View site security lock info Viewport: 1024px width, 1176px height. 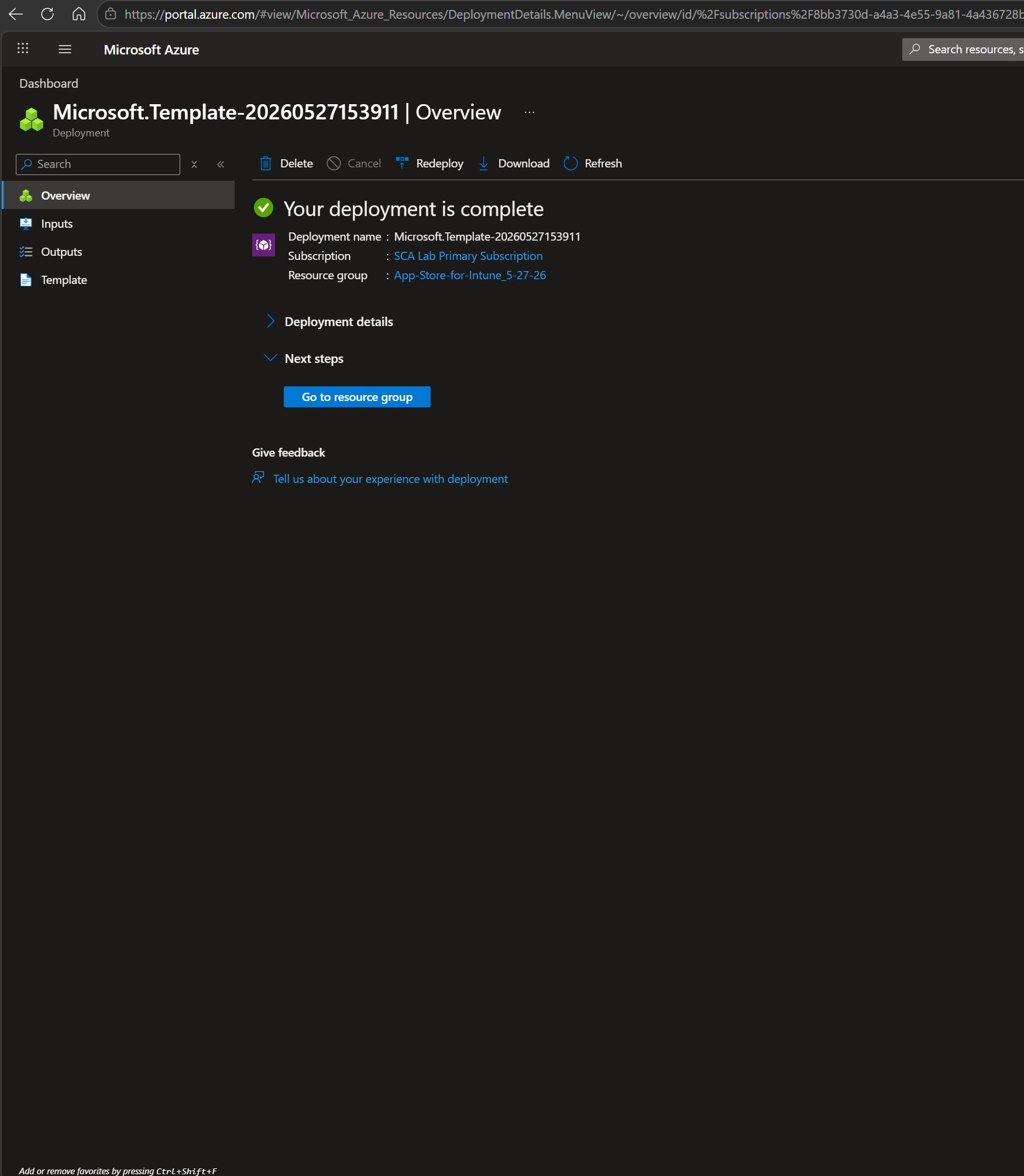[111, 14]
